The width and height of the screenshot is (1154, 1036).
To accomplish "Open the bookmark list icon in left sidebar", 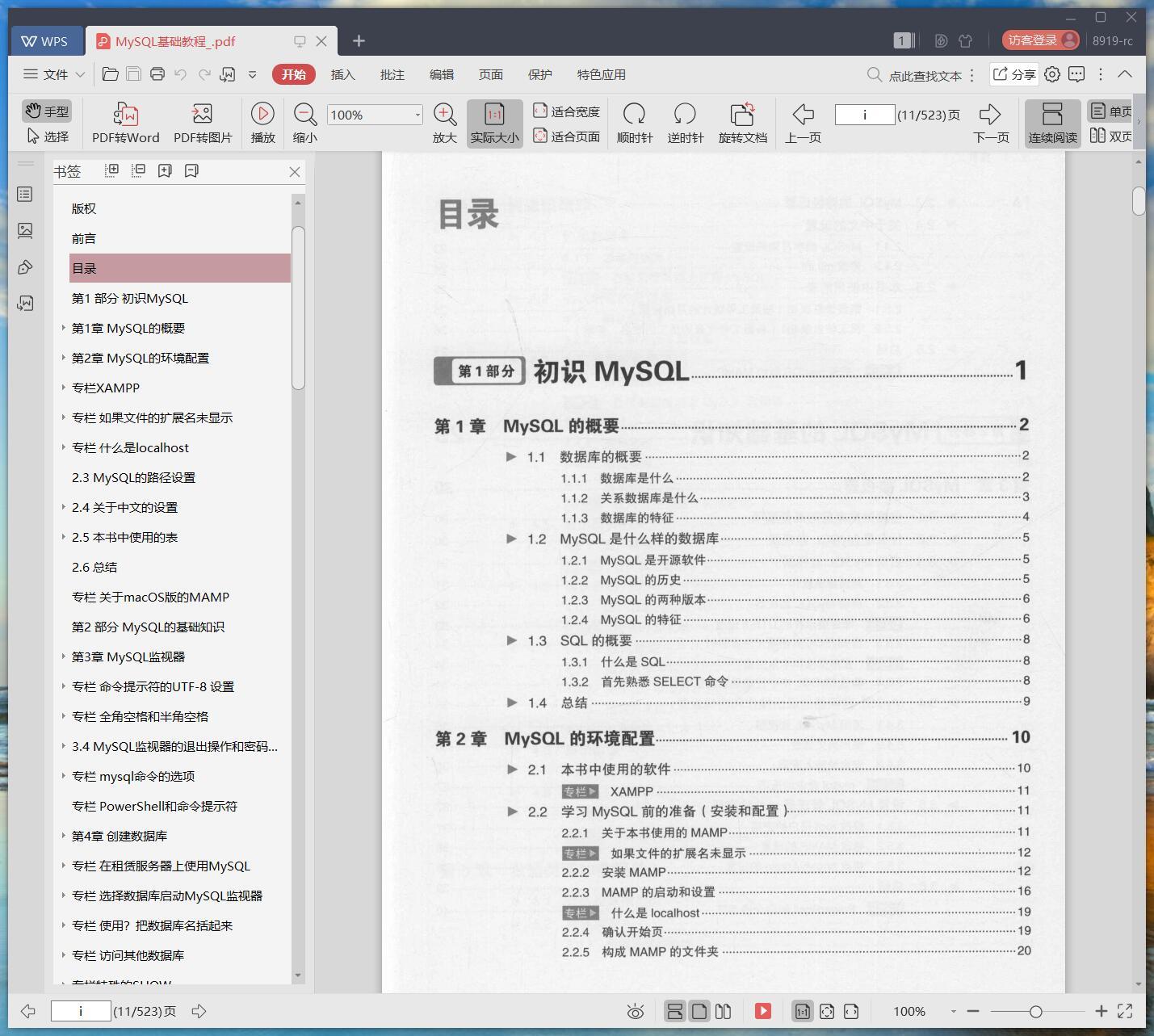I will coord(25,194).
